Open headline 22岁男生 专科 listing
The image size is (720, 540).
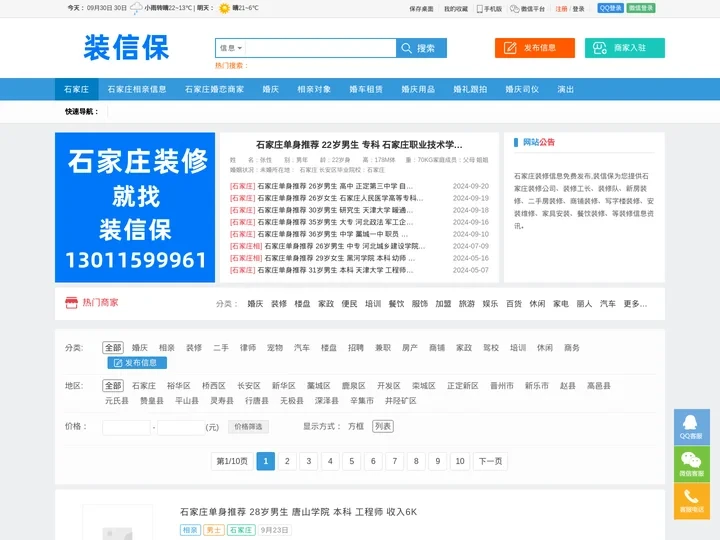(x=359, y=145)
